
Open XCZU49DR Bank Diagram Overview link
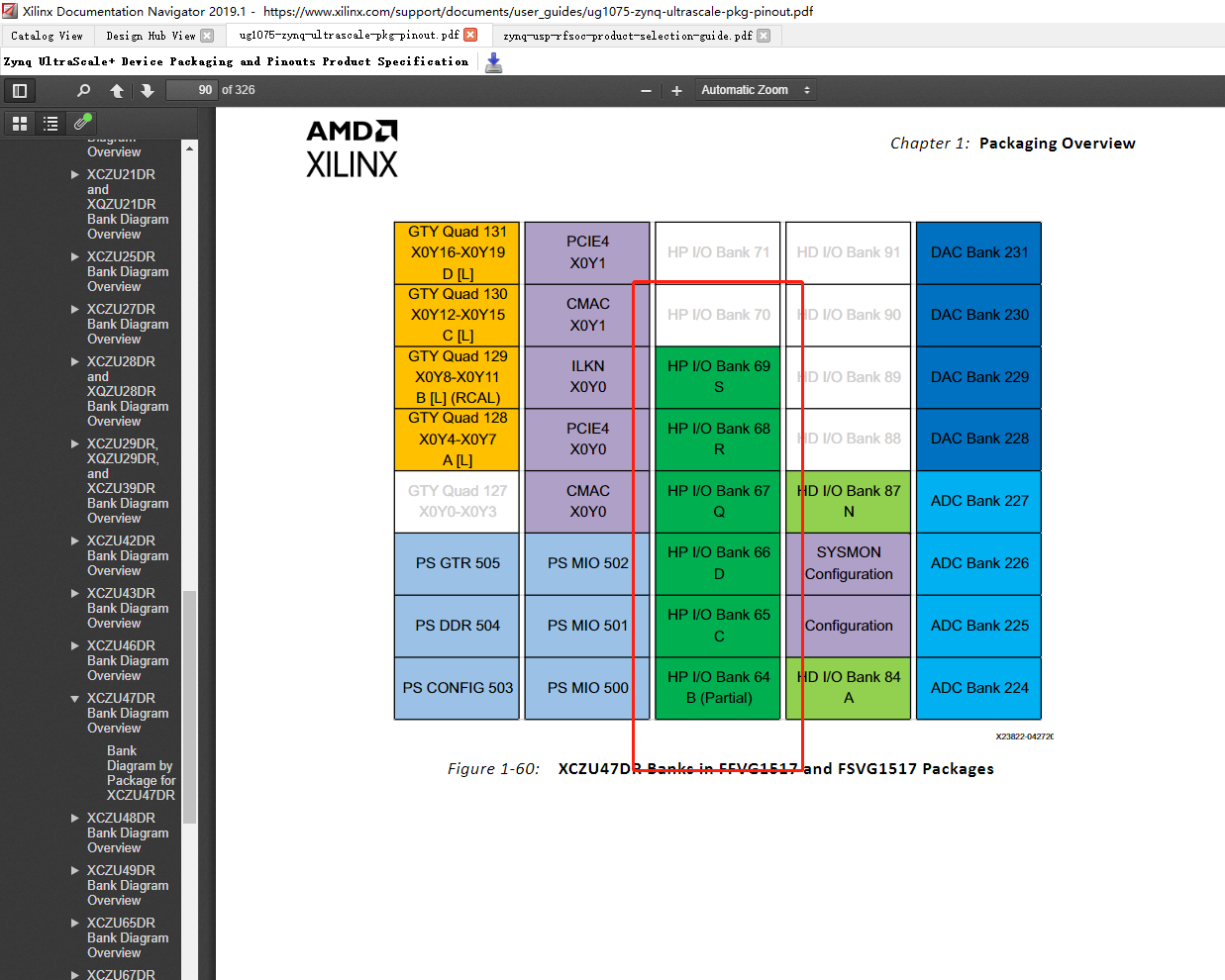point(128,885)
